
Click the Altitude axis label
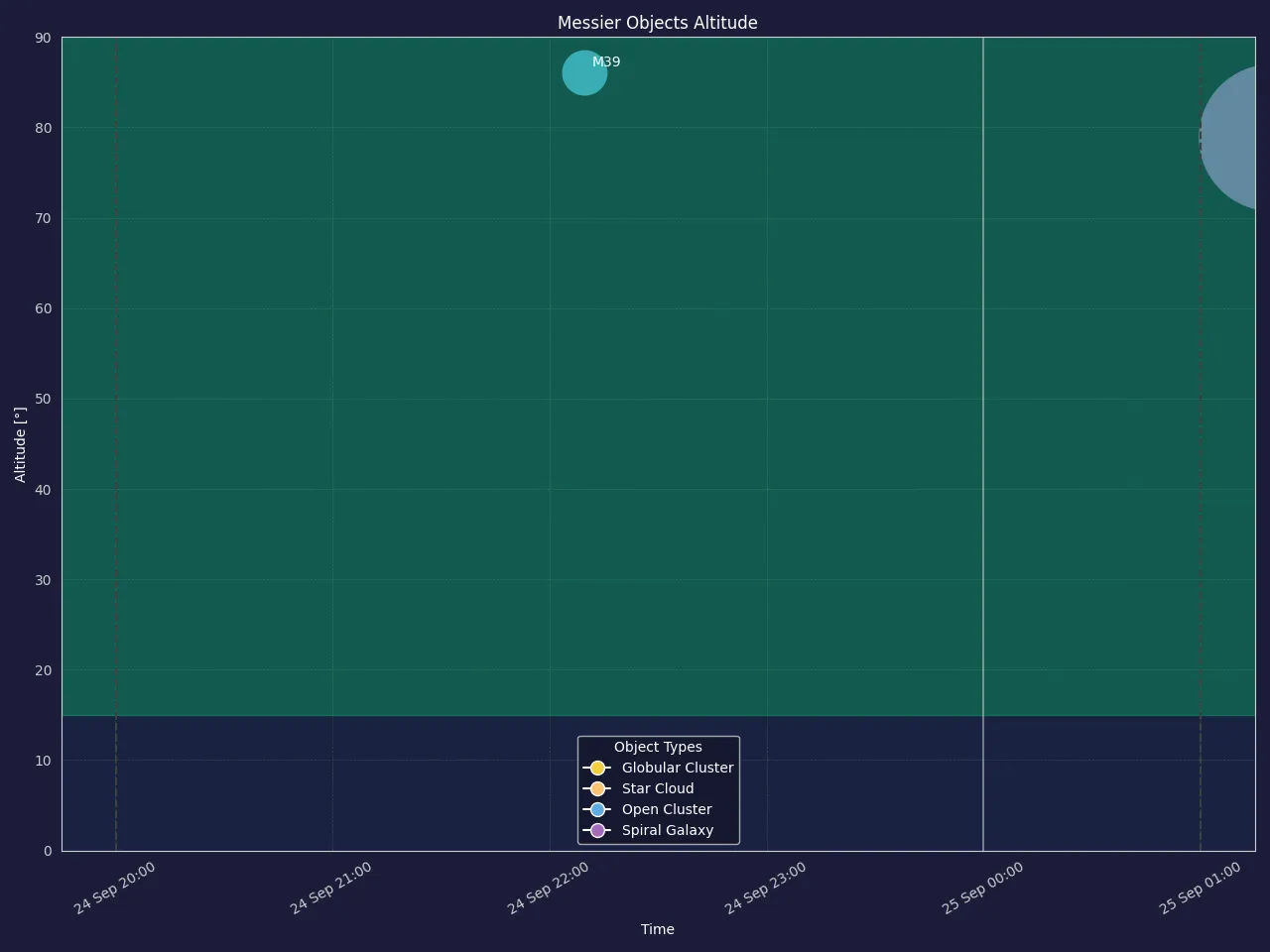[x=21, y=444]
